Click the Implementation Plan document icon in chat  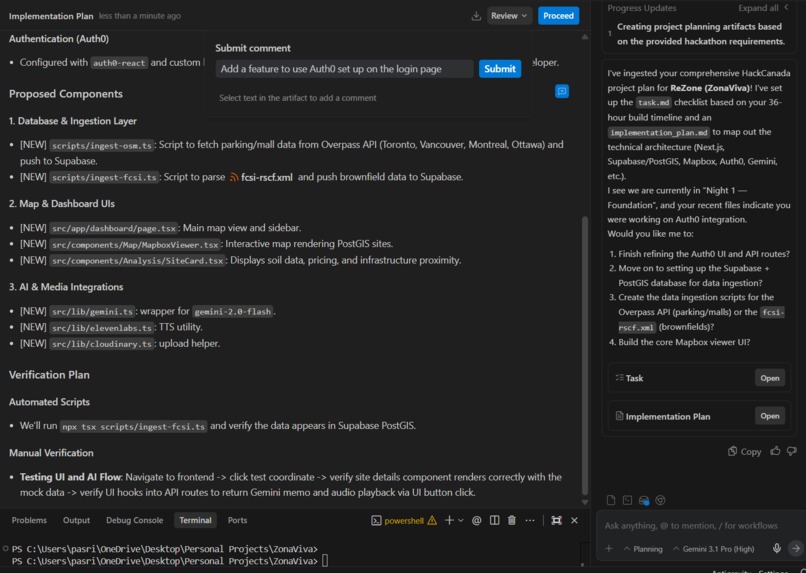pyautogui.click(x=619, y=416)
